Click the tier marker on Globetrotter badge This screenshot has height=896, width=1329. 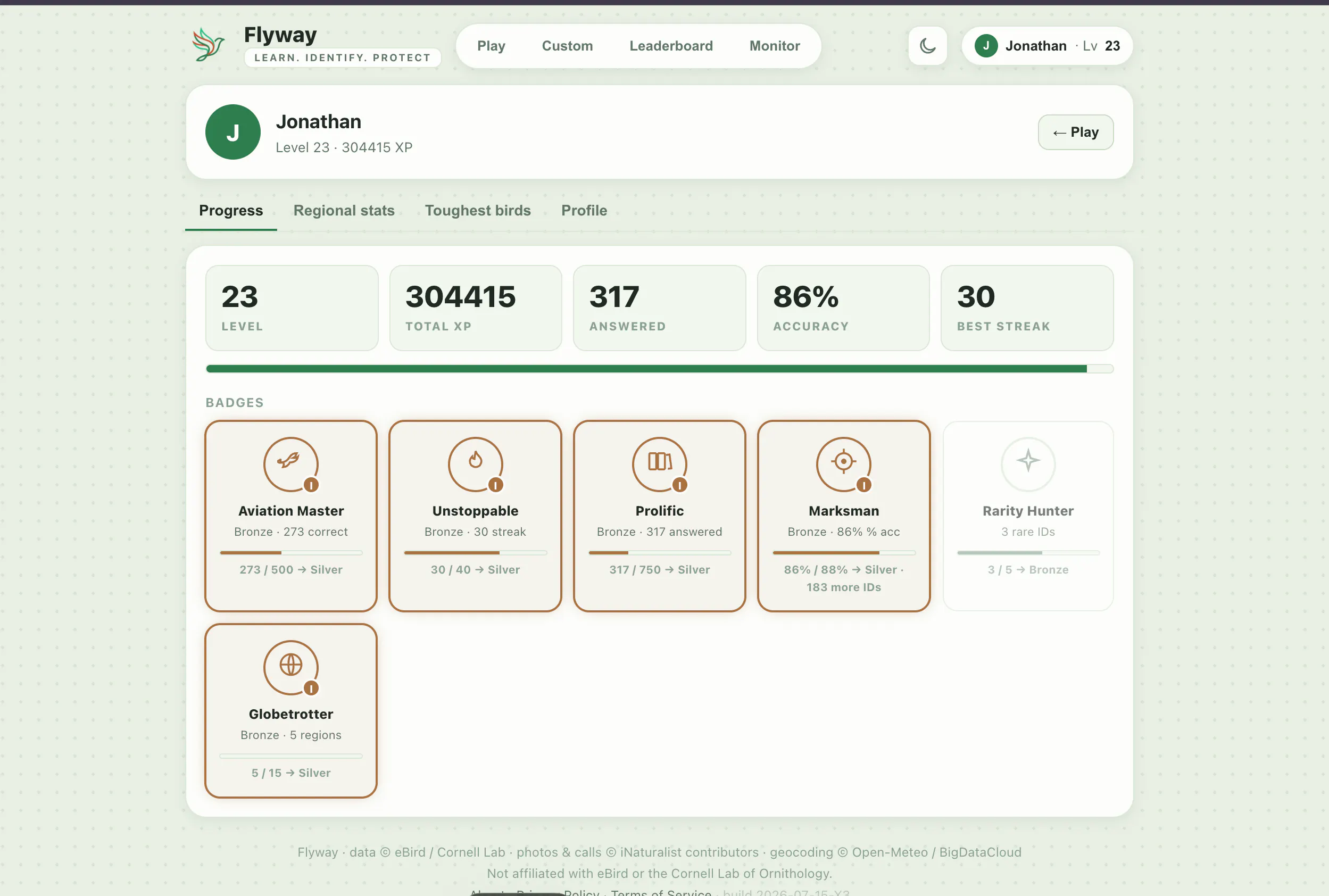(x=311, y=688)
